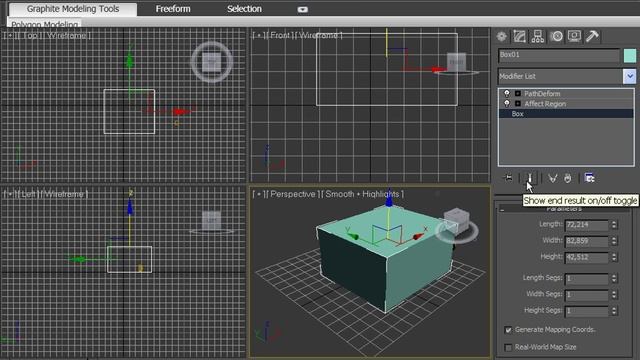Click the Width spinner arrows
The height and width of the screenshot is (360, 640).
614,241
